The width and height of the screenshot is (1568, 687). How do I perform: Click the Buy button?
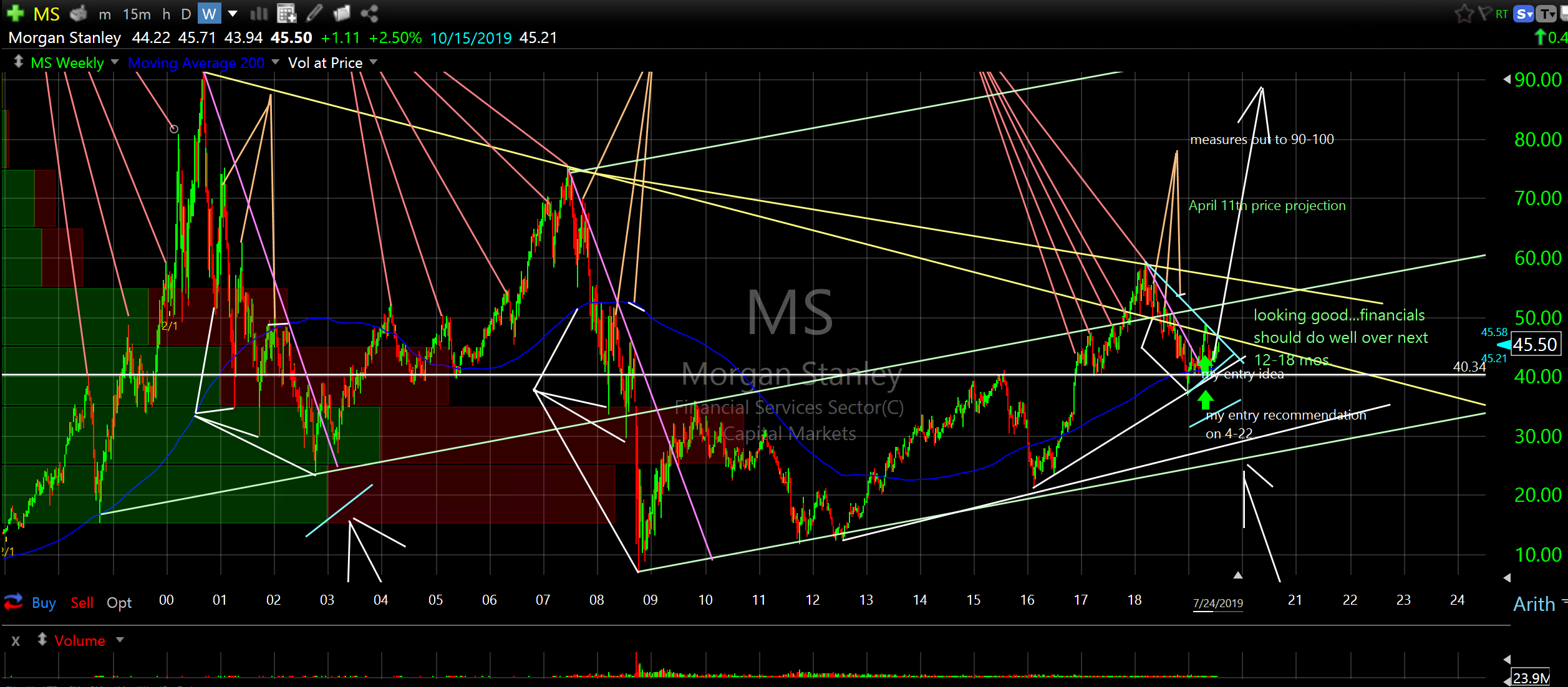(x=44, y=603)
